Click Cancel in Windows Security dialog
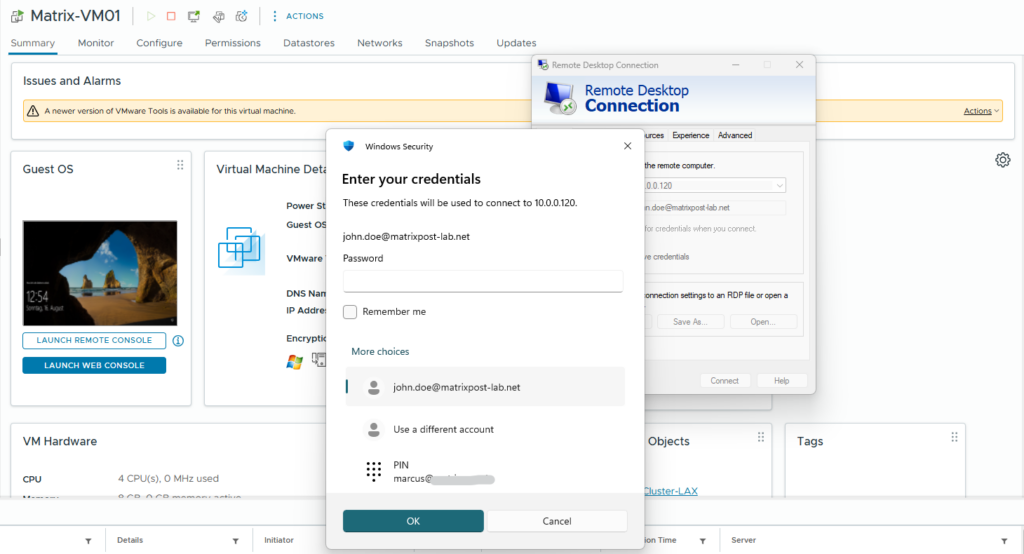 pos(557,521)
